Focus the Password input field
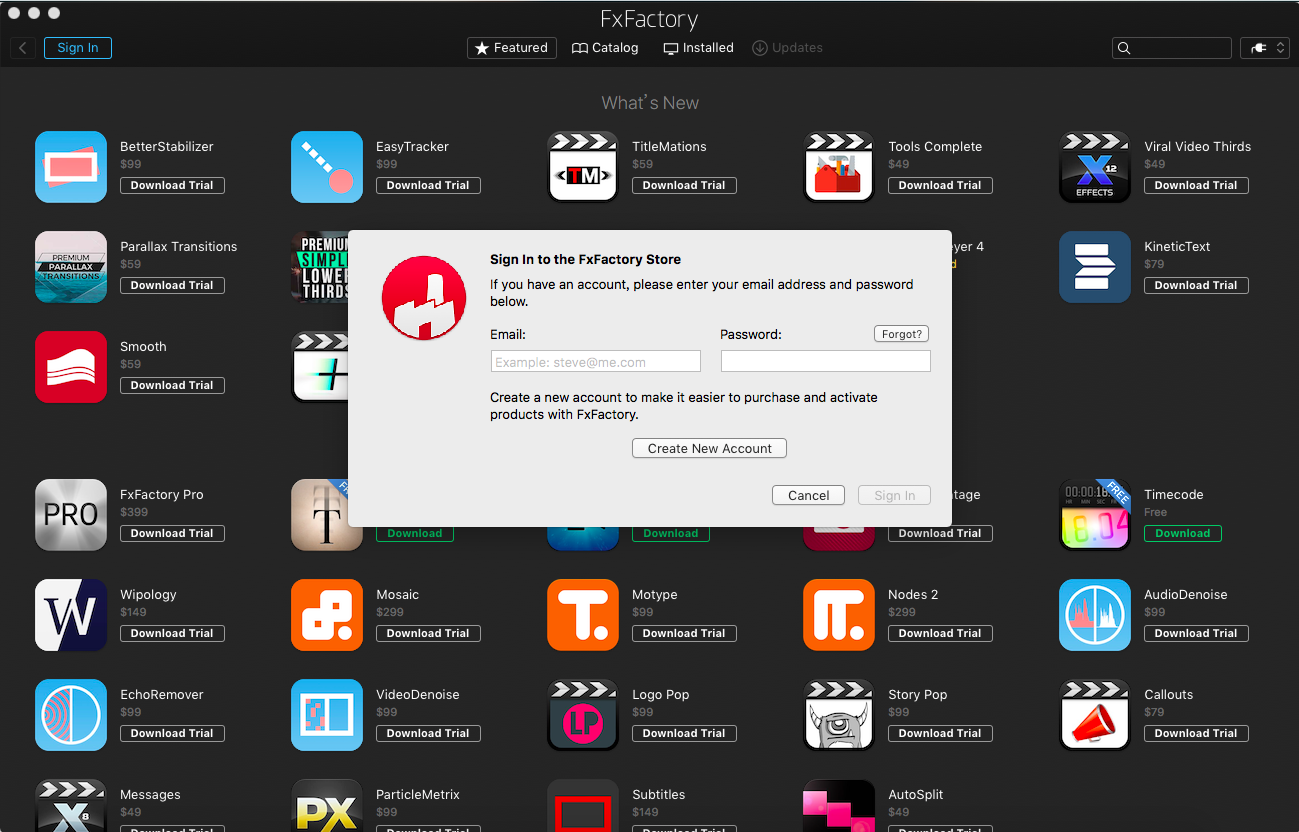 [825, 362]
